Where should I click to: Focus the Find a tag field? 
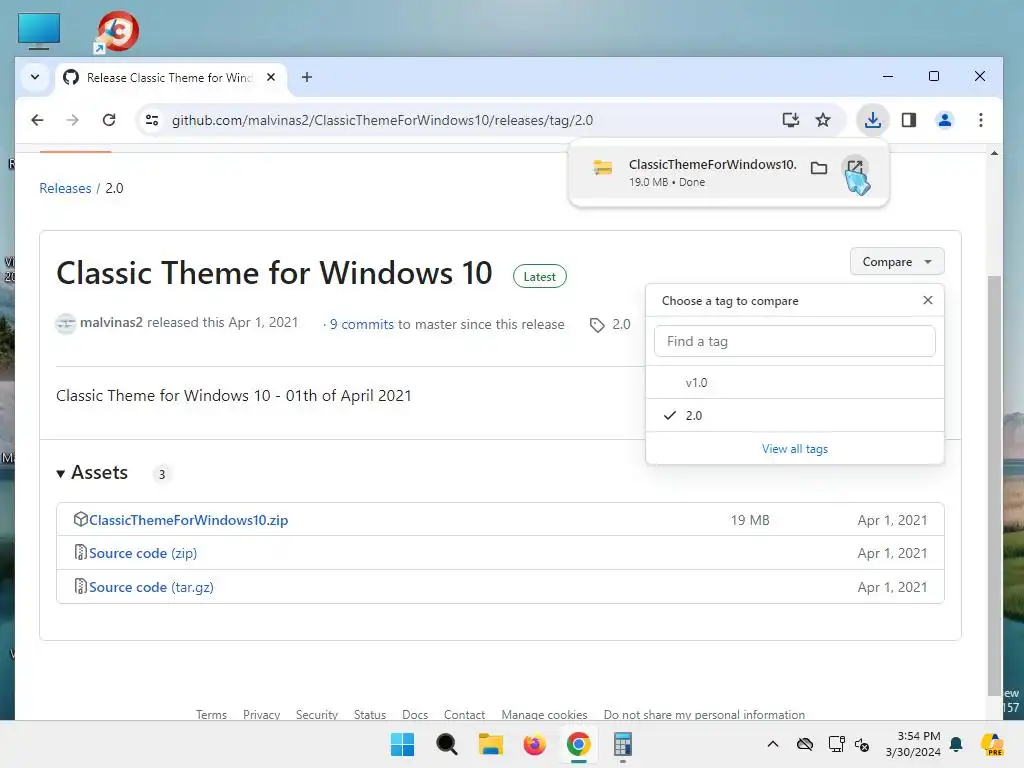[x=794, y=341]
